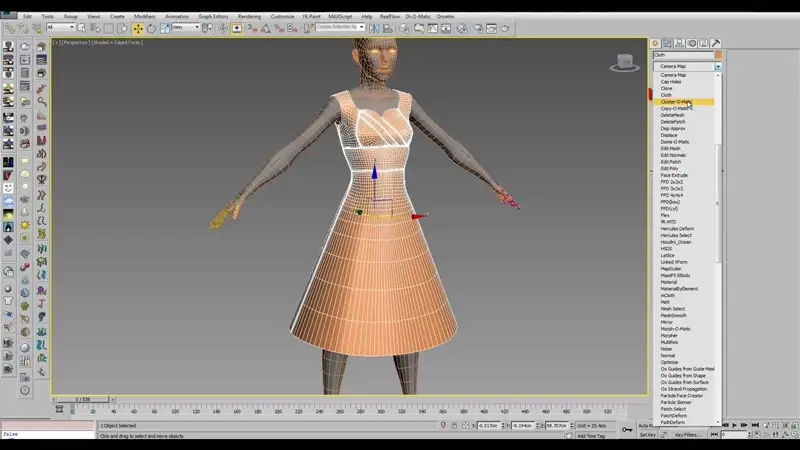Open the Rendering menu

(x=249, y=16)
